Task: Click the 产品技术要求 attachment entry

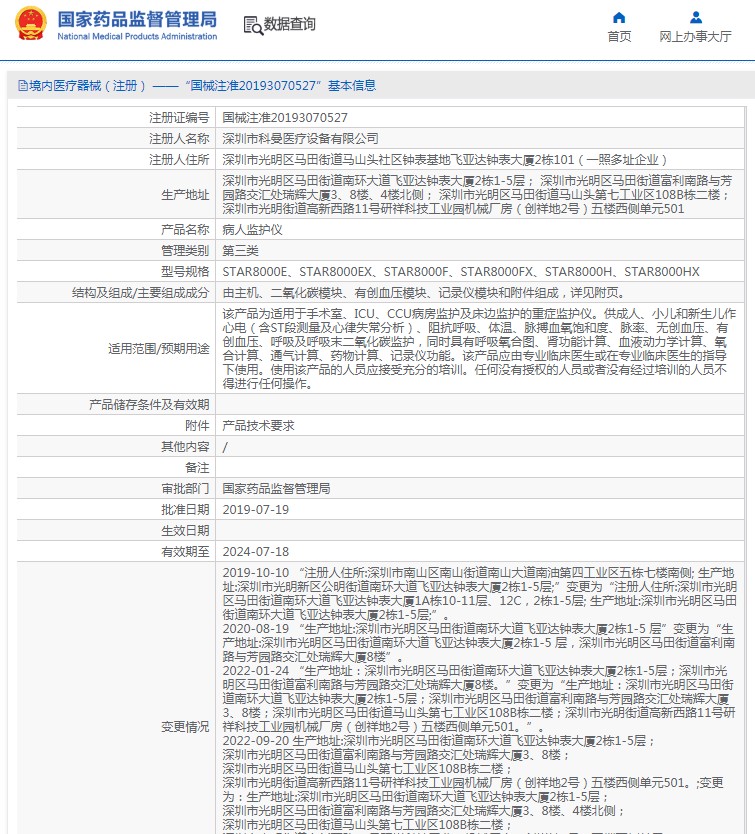Action: coord(258,425)
